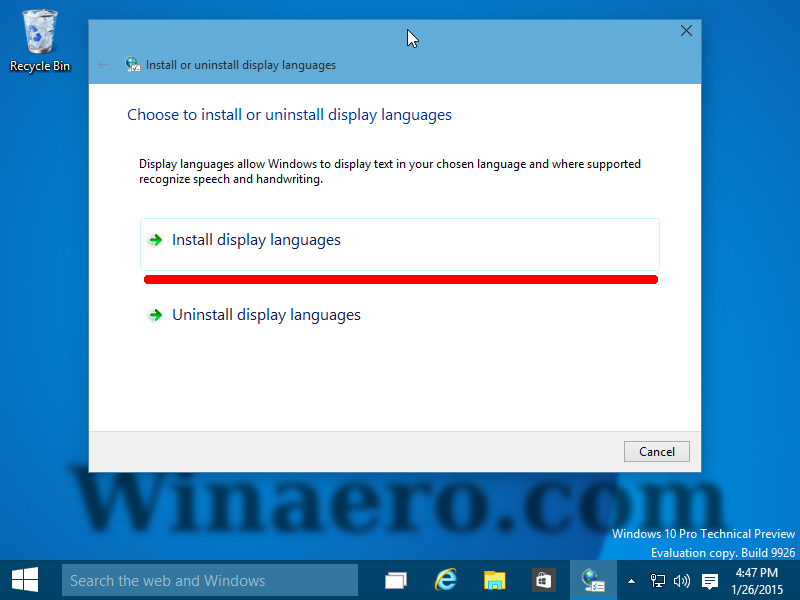Screen dimensions: 800x600
Task: Adjust the volume speaker icon
Action: click(x=682, y=580)
